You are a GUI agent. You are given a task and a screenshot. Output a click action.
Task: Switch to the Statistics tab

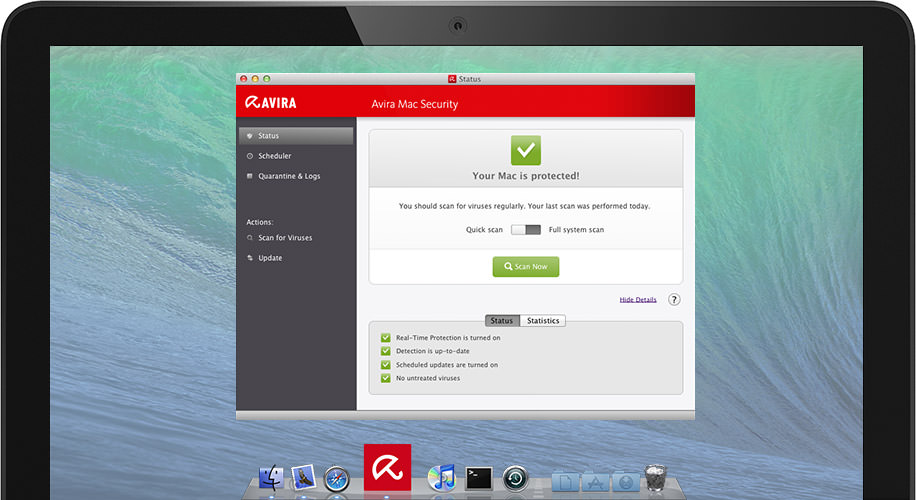pos(543,321)
